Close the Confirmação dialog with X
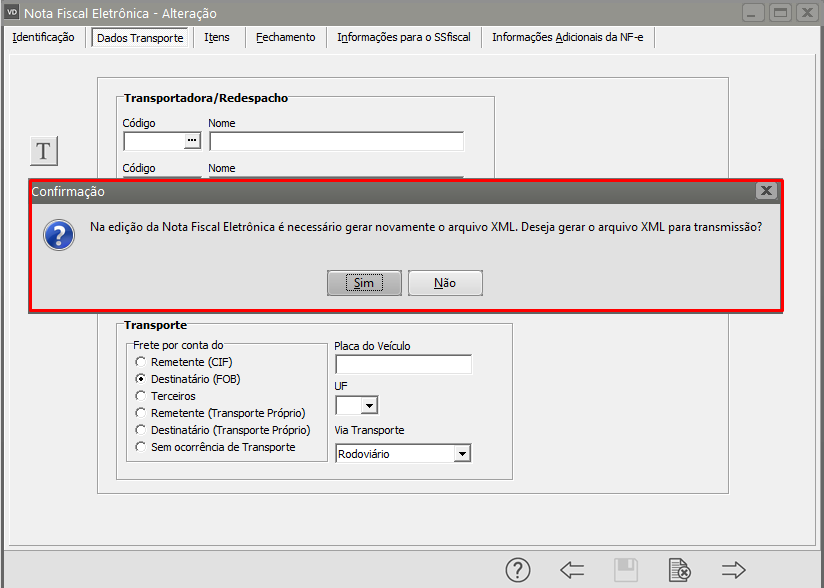The height and width of the screenshot is (588, 824). click(766, 190)
